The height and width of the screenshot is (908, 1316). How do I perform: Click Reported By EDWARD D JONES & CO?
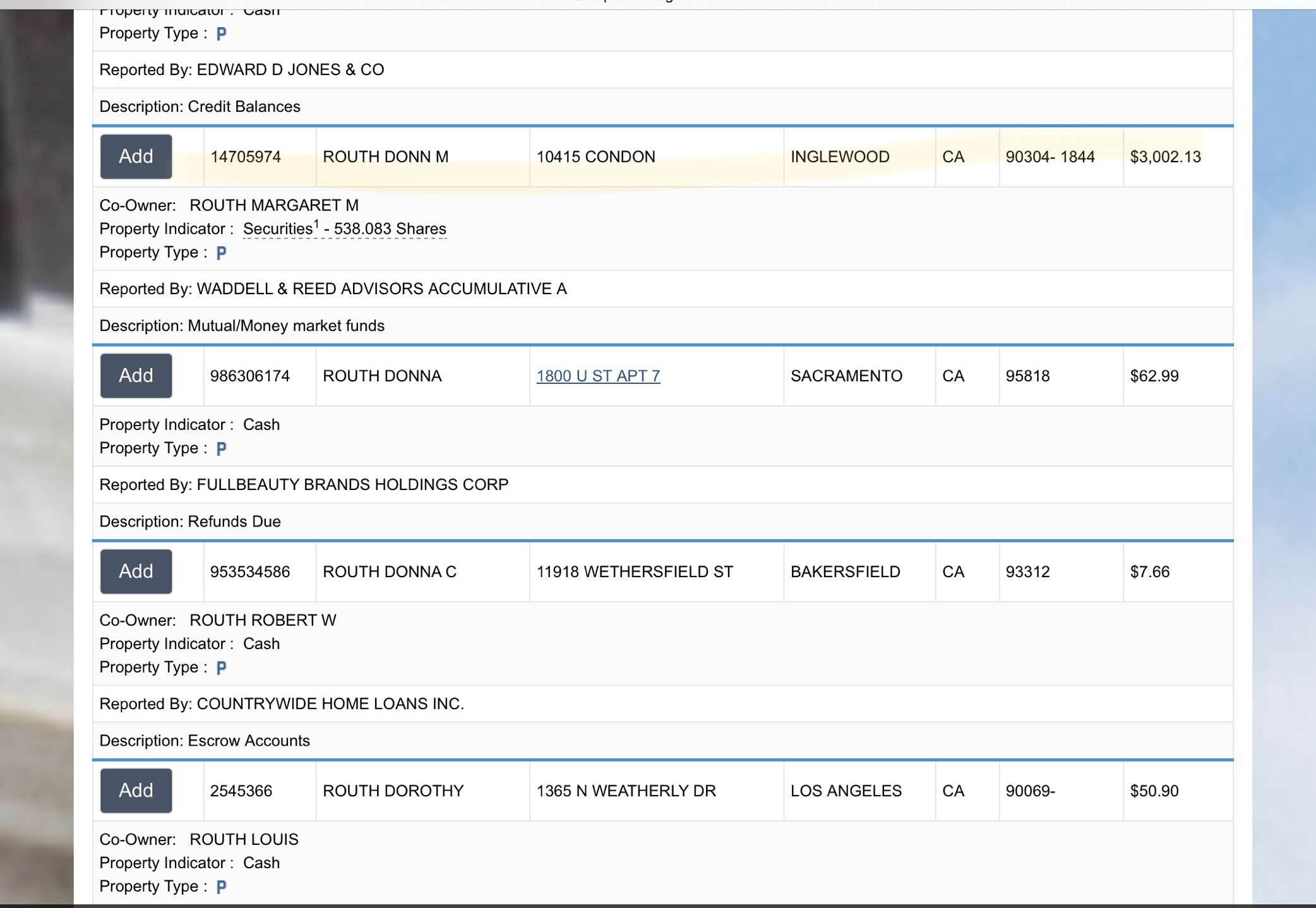(x=242, y=69)
